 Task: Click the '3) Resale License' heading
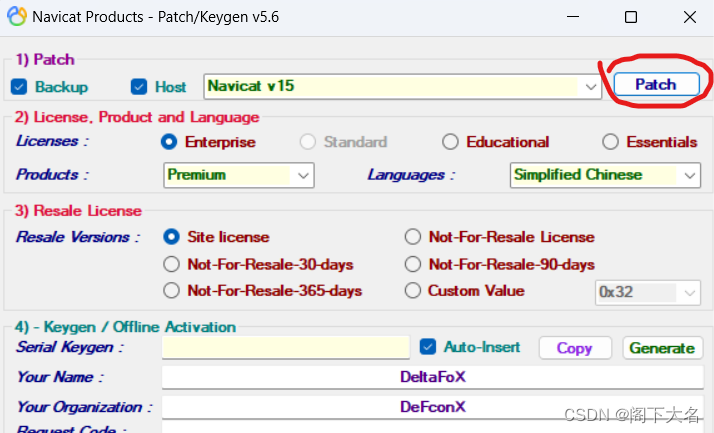[78, 211]
